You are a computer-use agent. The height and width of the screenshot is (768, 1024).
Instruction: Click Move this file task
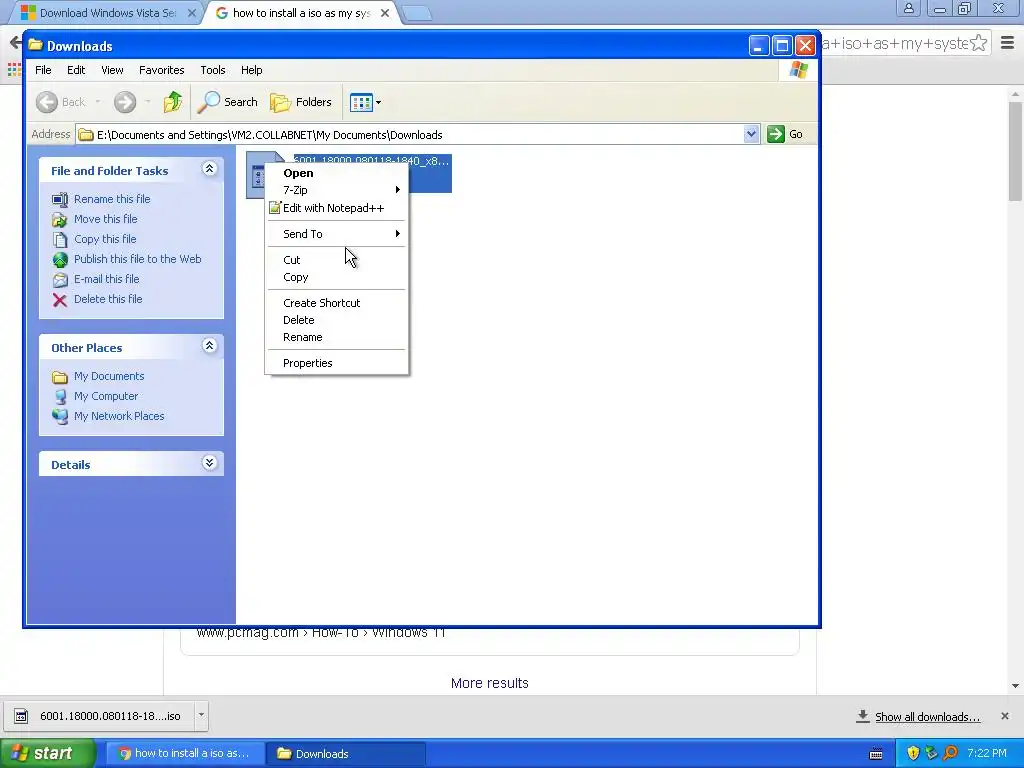(105, 219)
